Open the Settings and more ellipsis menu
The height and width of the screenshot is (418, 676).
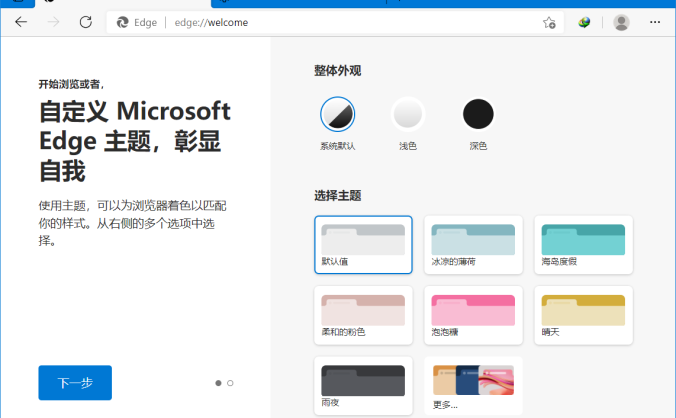tap(655, 22)
